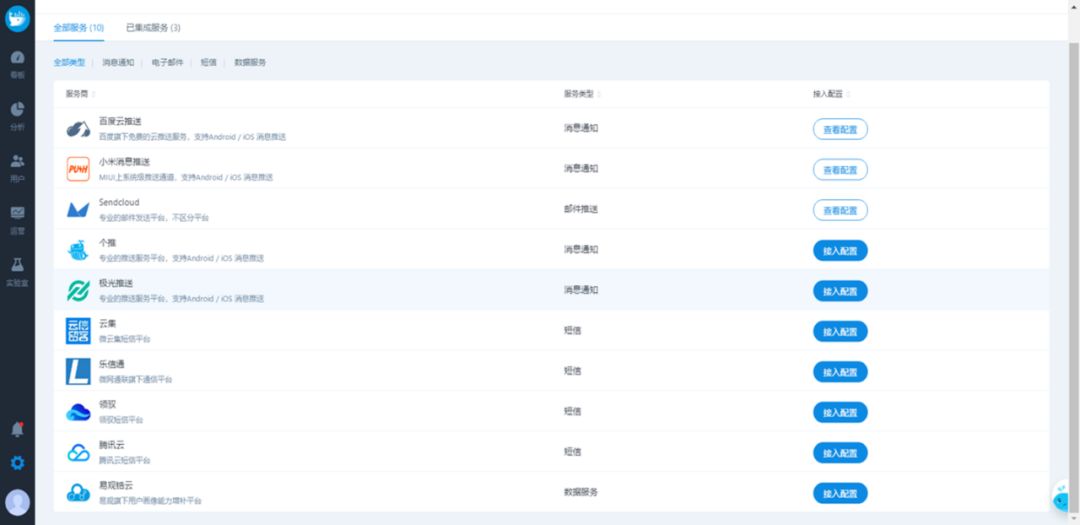1080x525 pixels.
Task: Filter by 消息通知 type
Action: [x=118, y=62]
